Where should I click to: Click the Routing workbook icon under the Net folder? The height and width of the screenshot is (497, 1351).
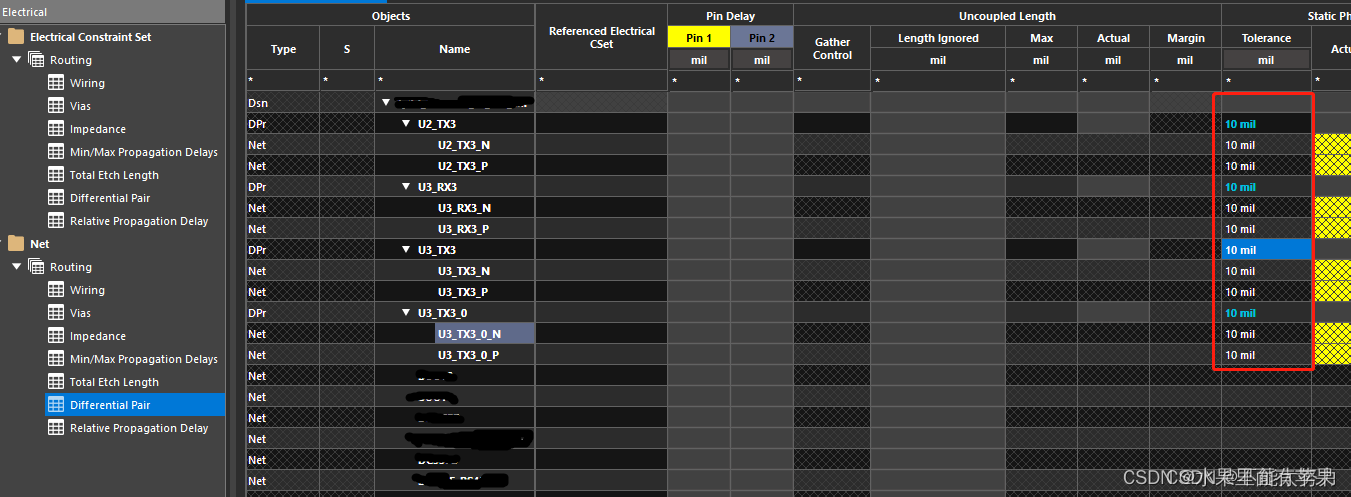[36, 267]
